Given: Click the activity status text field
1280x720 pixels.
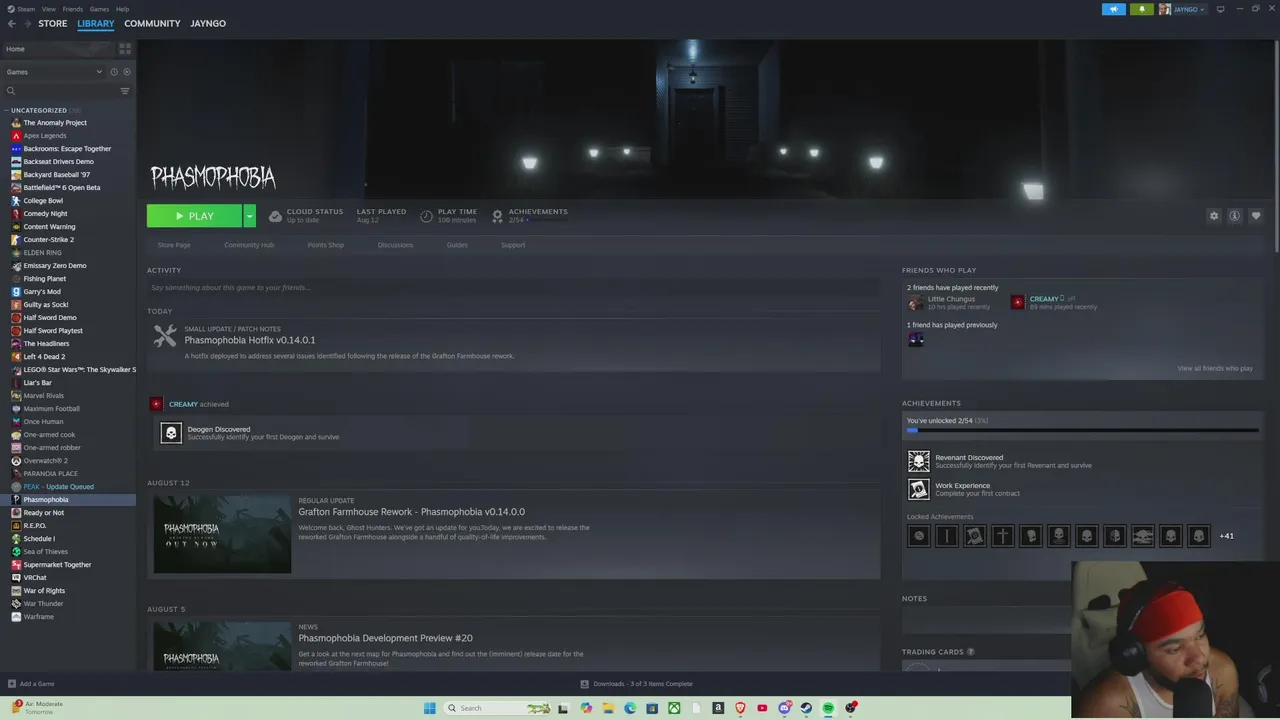Looking at the screenshot, I should 513,288.
